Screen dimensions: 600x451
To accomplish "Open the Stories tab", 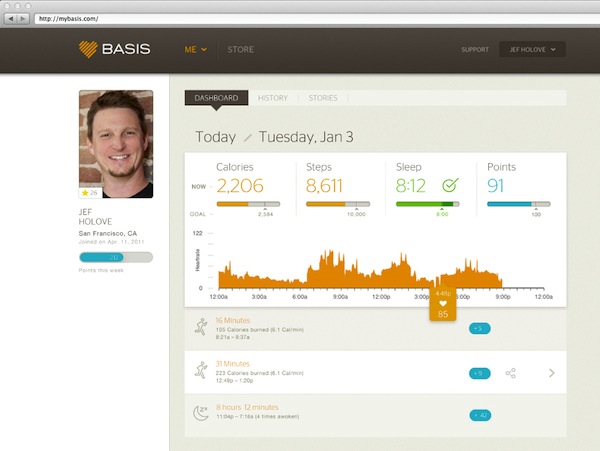I will pos(323,98).
